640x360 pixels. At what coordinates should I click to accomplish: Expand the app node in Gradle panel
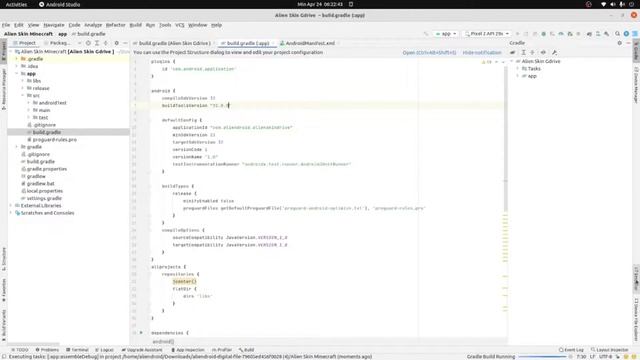pos(518,76)
